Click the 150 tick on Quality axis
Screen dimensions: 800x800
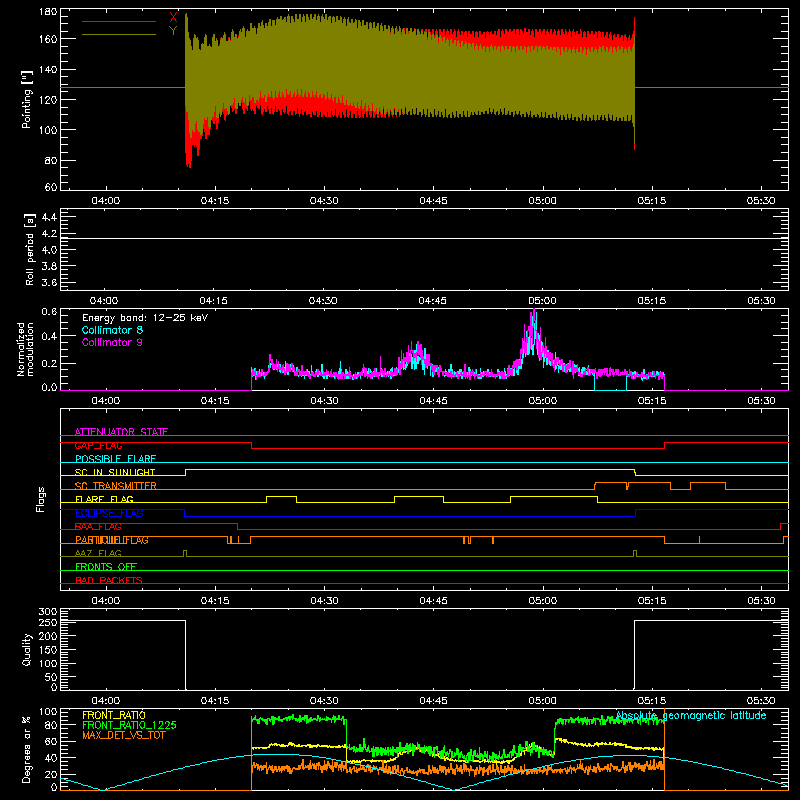click(48, 650)
